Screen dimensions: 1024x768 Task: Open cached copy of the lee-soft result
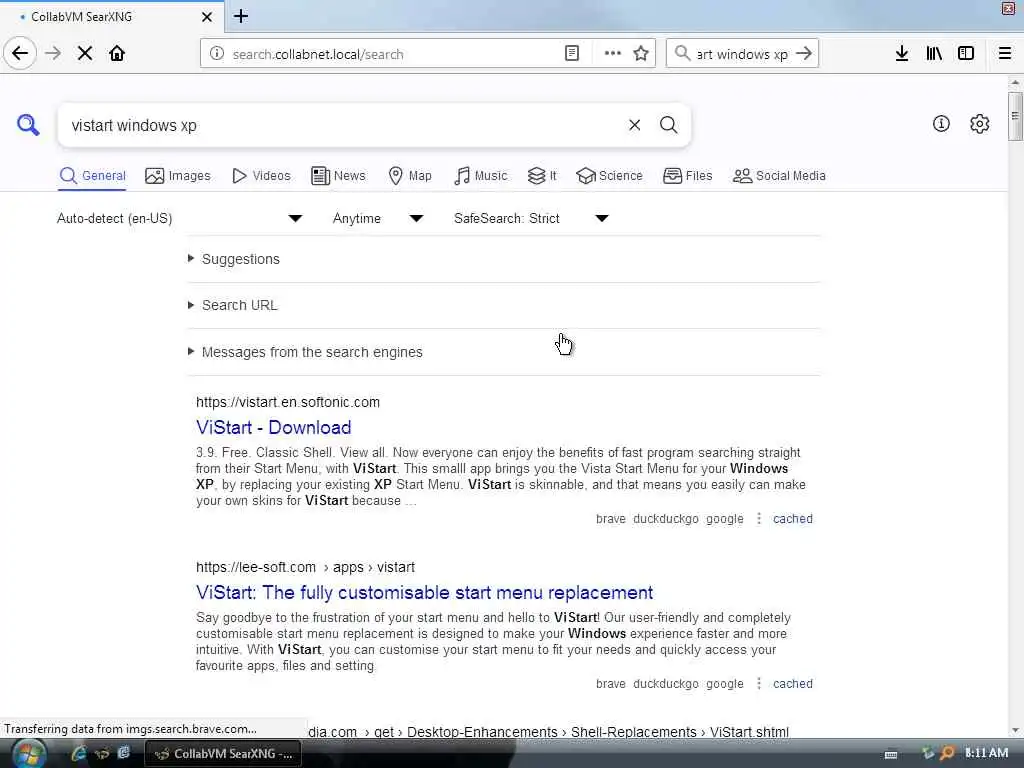(x=793, y=684)
